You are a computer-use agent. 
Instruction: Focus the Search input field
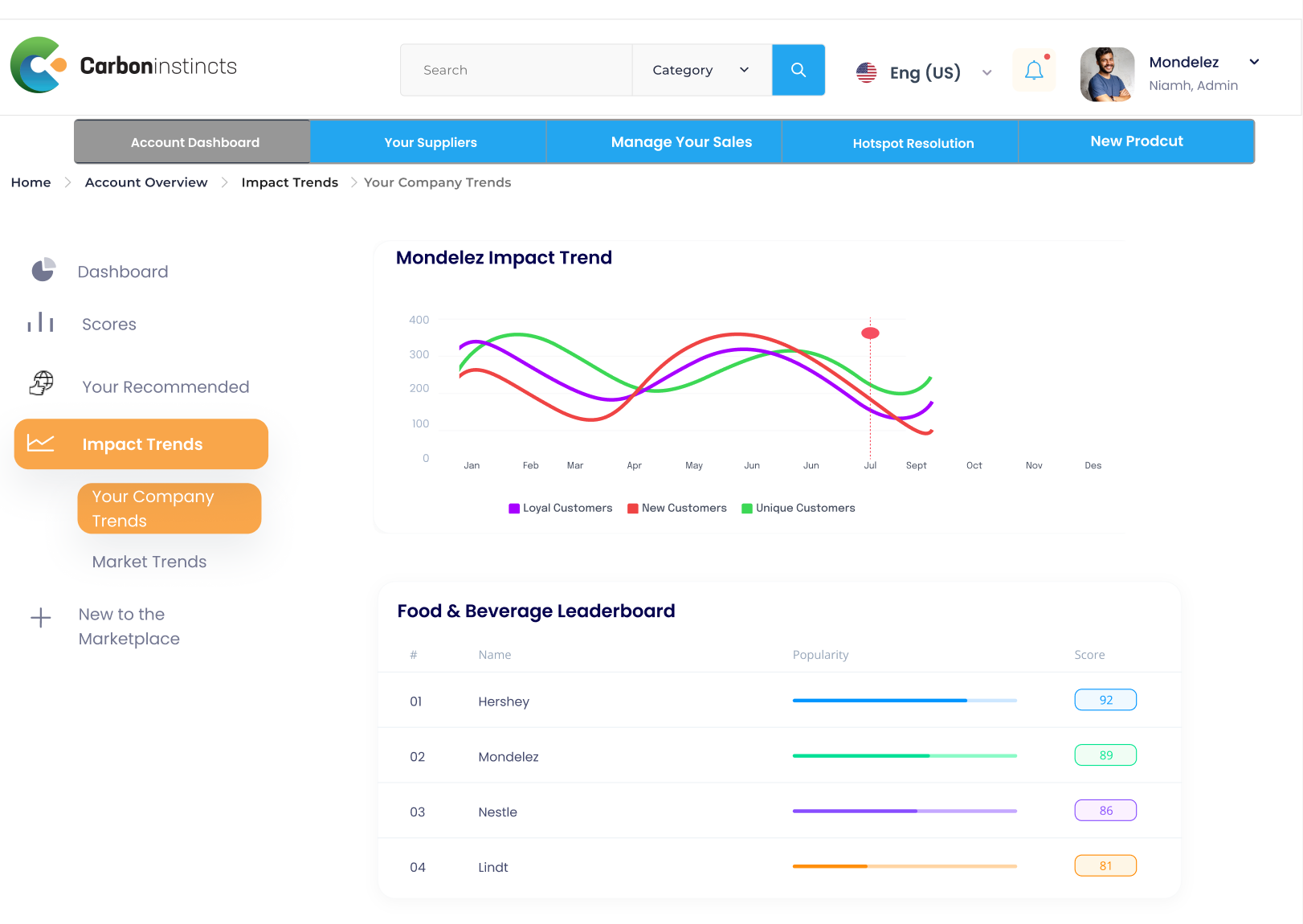pyautogui.click(x=517, y=70)
